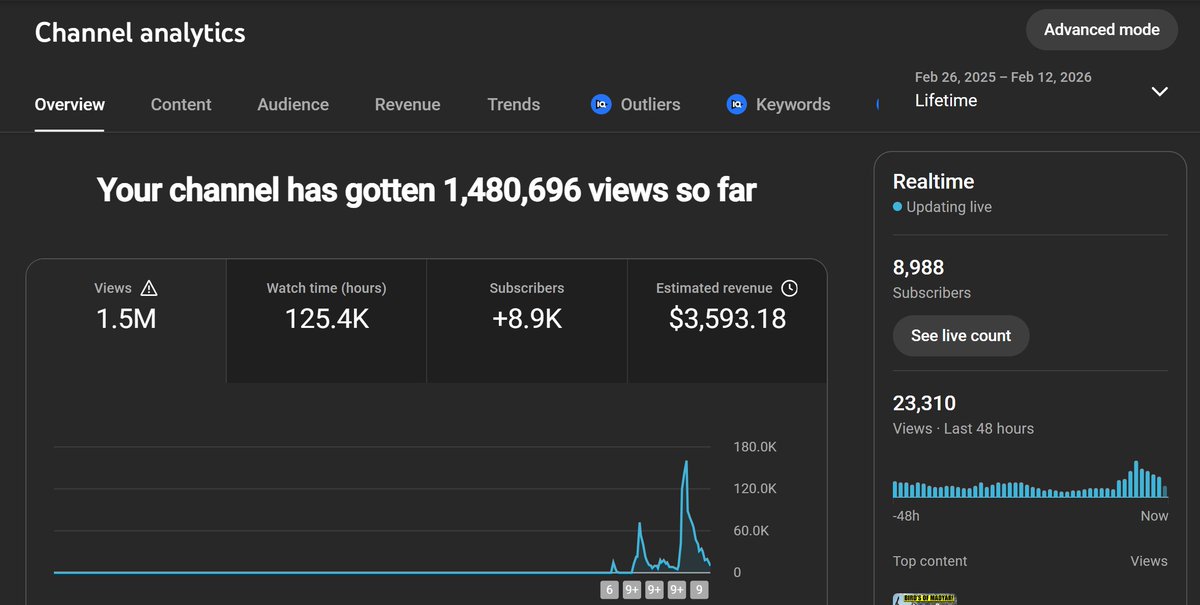
Task: Click the 120.0K chart axis value
Action: point(755,489)
